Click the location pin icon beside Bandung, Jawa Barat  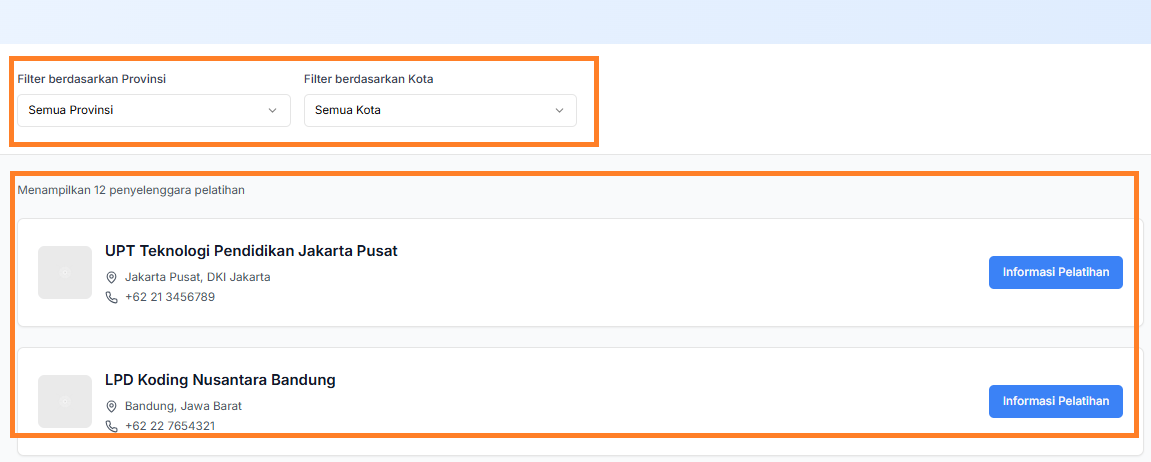point(112,406)
